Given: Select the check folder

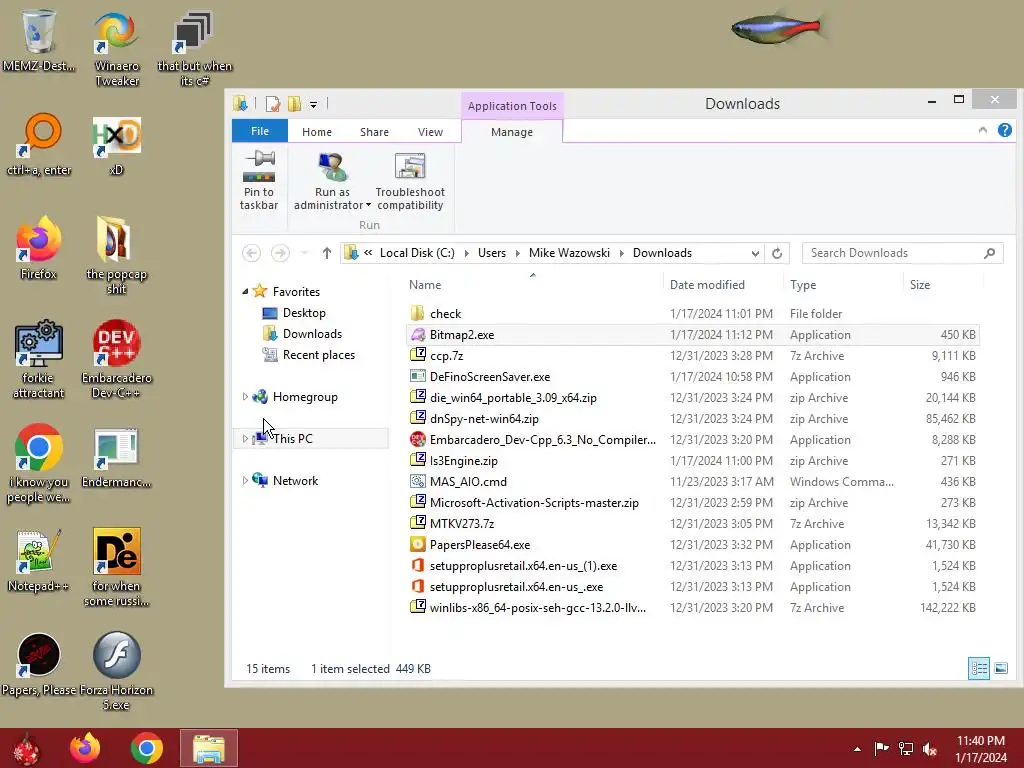Looking at the screenshot, I should pyautogui.click(x=692, y=313).
